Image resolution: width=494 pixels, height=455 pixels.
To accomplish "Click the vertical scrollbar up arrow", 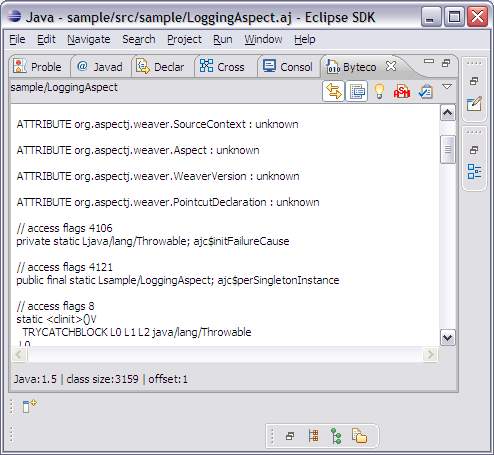I will pyautogui.click(x=447, y=113).
